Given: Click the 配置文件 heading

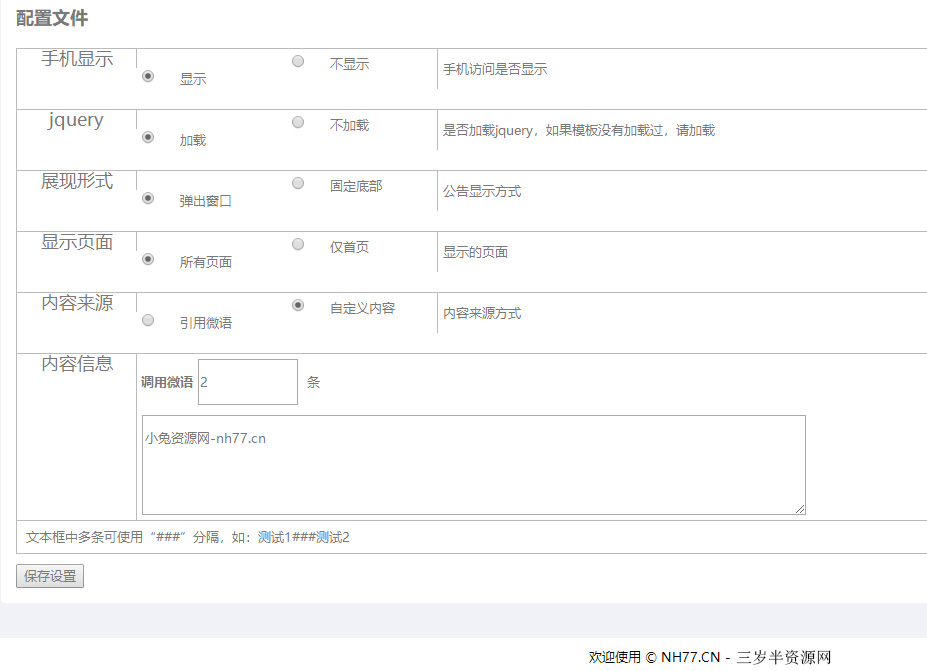Looking at the screenshot, I should point(52,18).
